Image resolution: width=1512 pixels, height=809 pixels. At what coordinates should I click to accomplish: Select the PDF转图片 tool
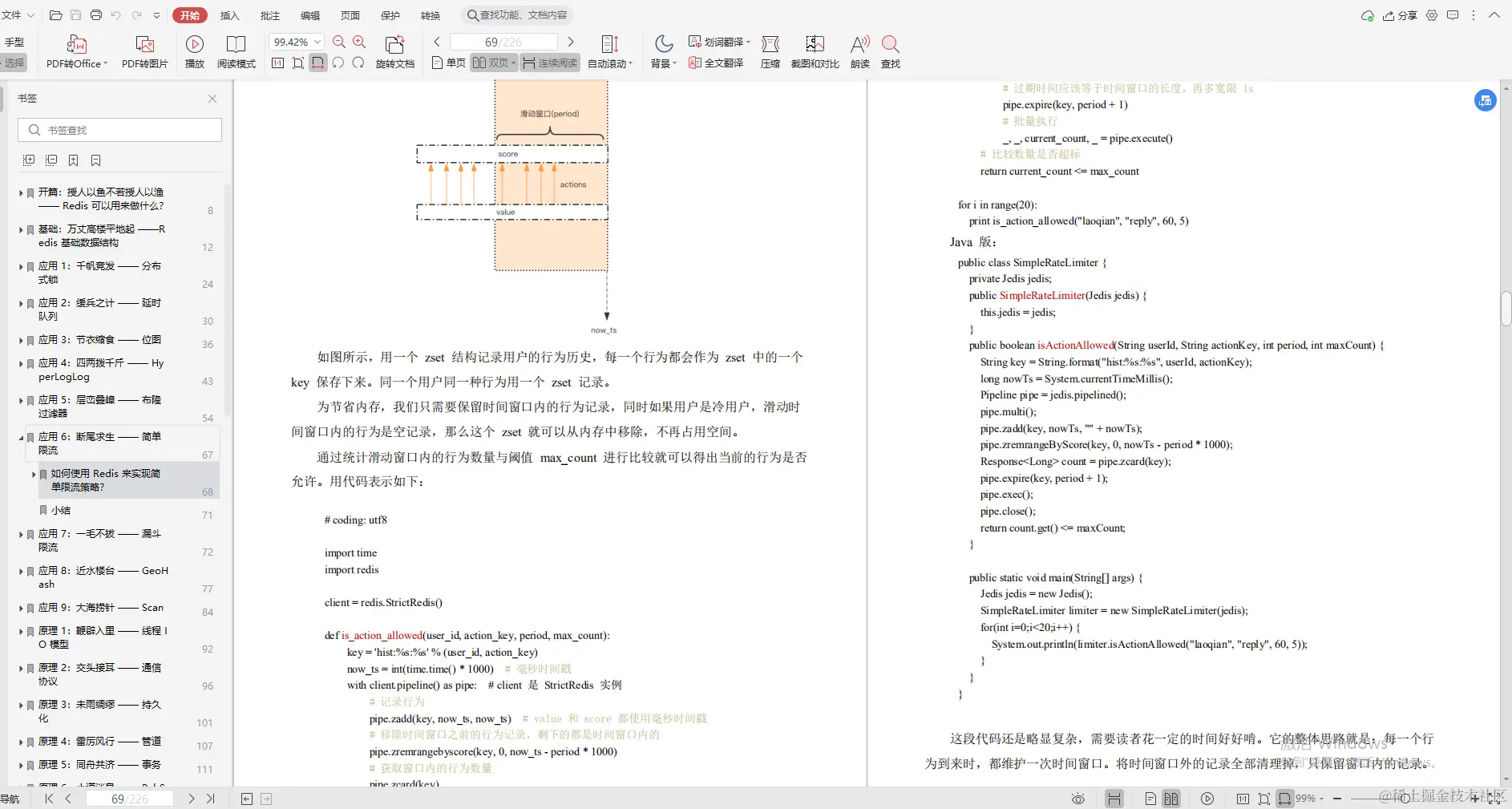144,51
